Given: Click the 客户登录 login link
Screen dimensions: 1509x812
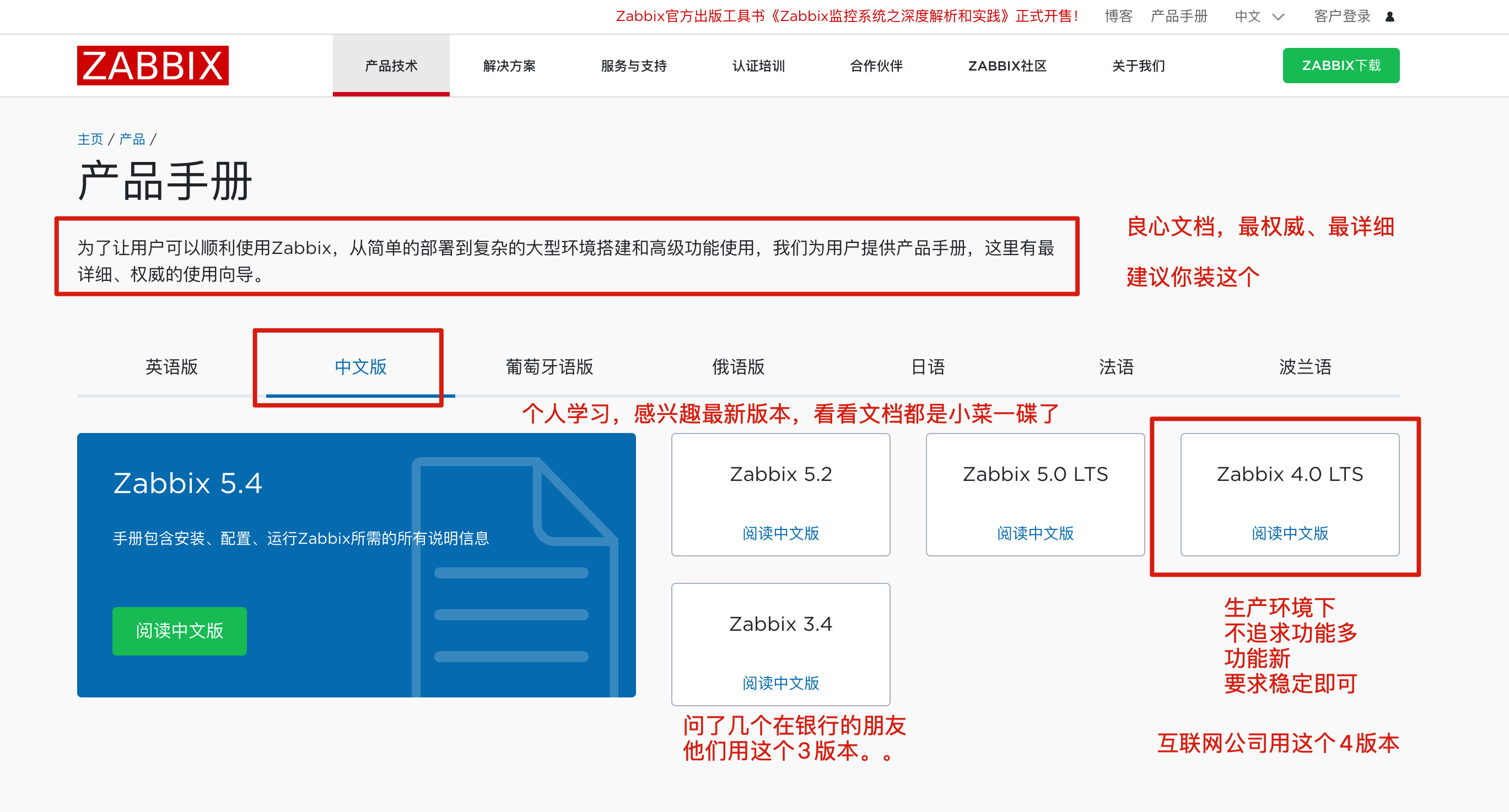Looking at the screenshot, I should [x=1341, y=17].
